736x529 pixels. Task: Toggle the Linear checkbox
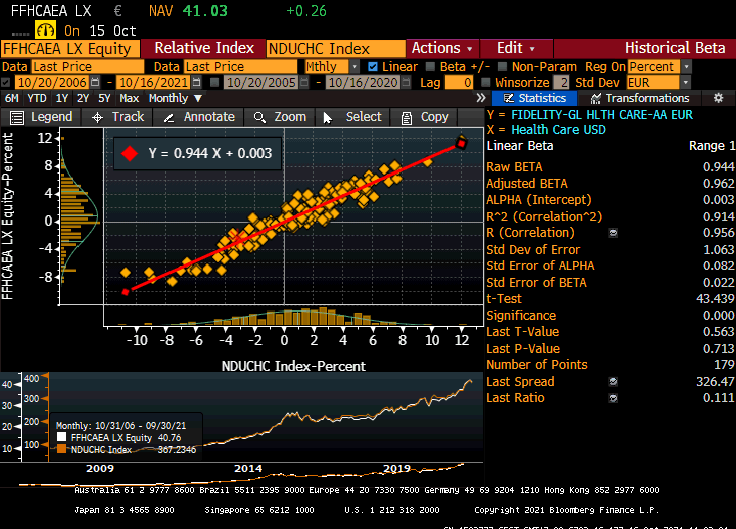click(x=374, y=66)
